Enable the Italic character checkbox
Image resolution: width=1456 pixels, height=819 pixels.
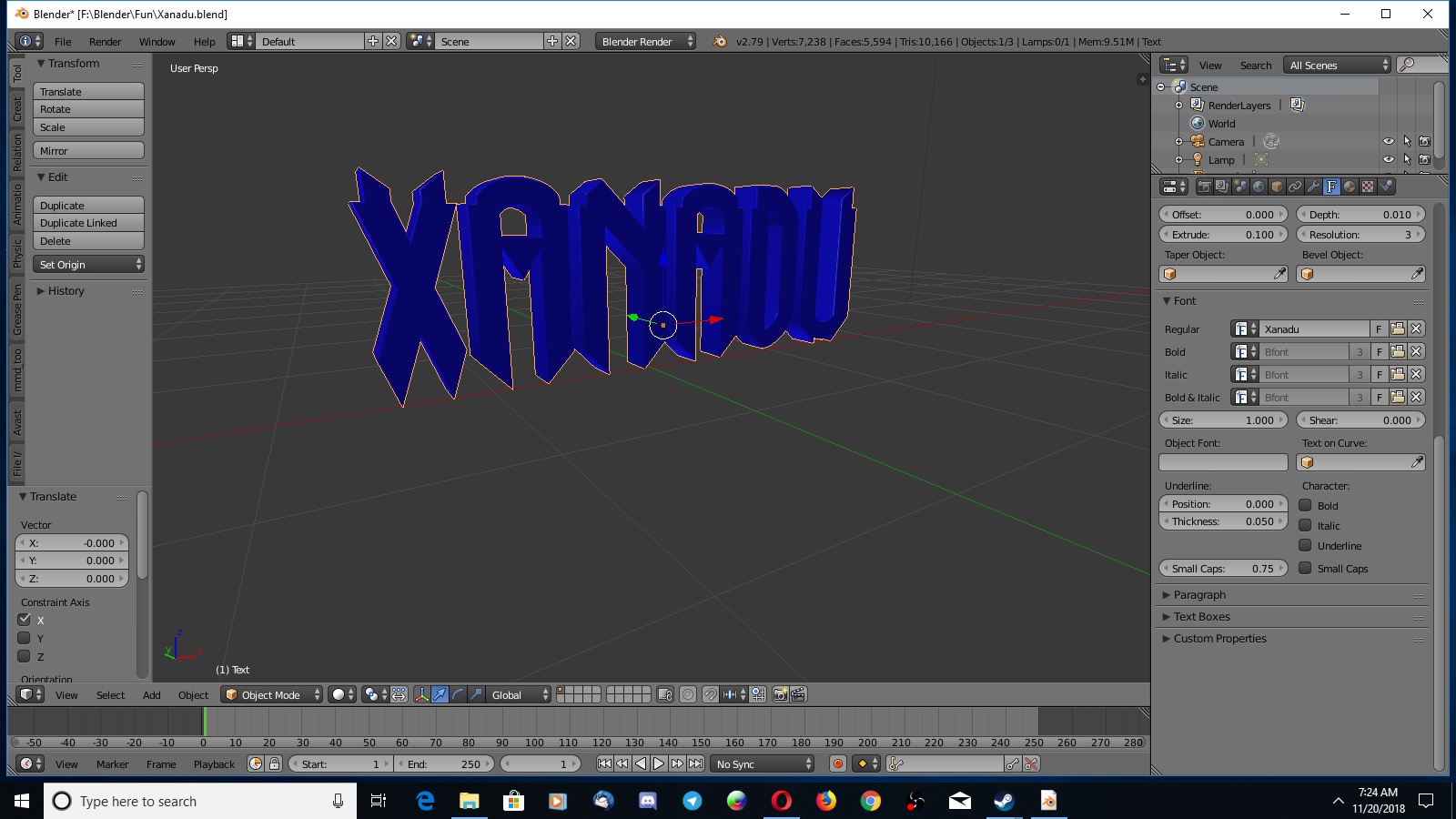click(1305, 525)
